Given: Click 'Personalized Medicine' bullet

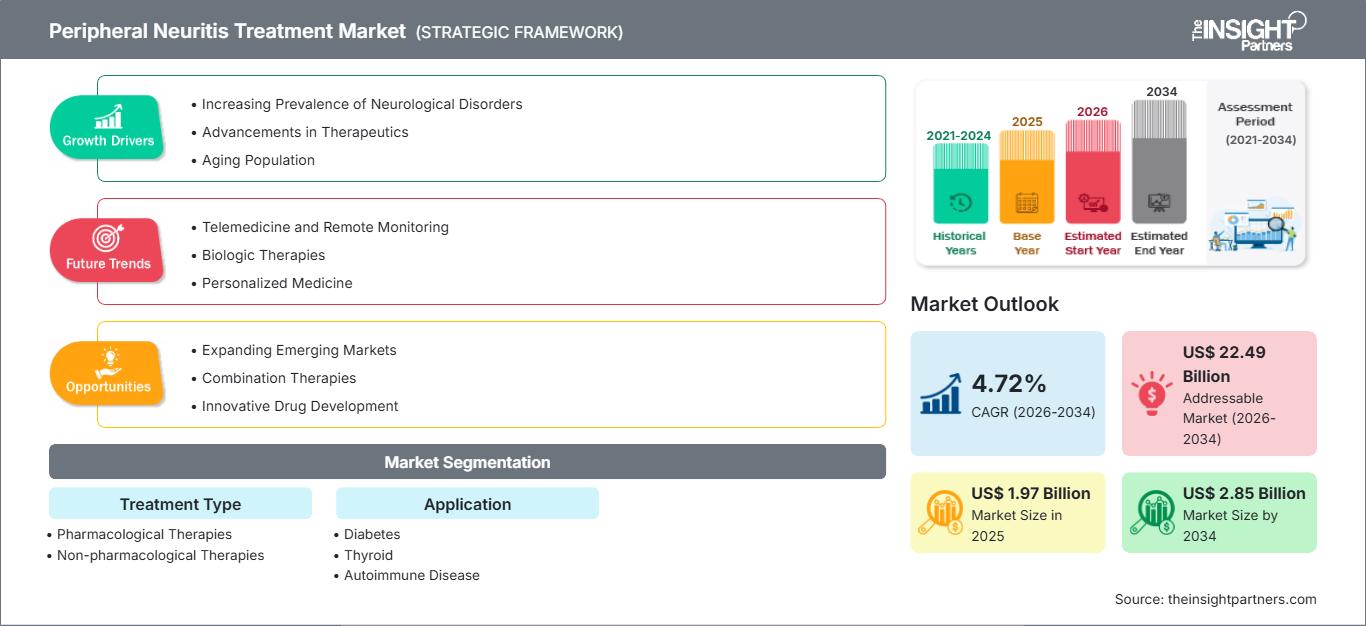Looking at the screenshot, I should click(x=277, y=283).
